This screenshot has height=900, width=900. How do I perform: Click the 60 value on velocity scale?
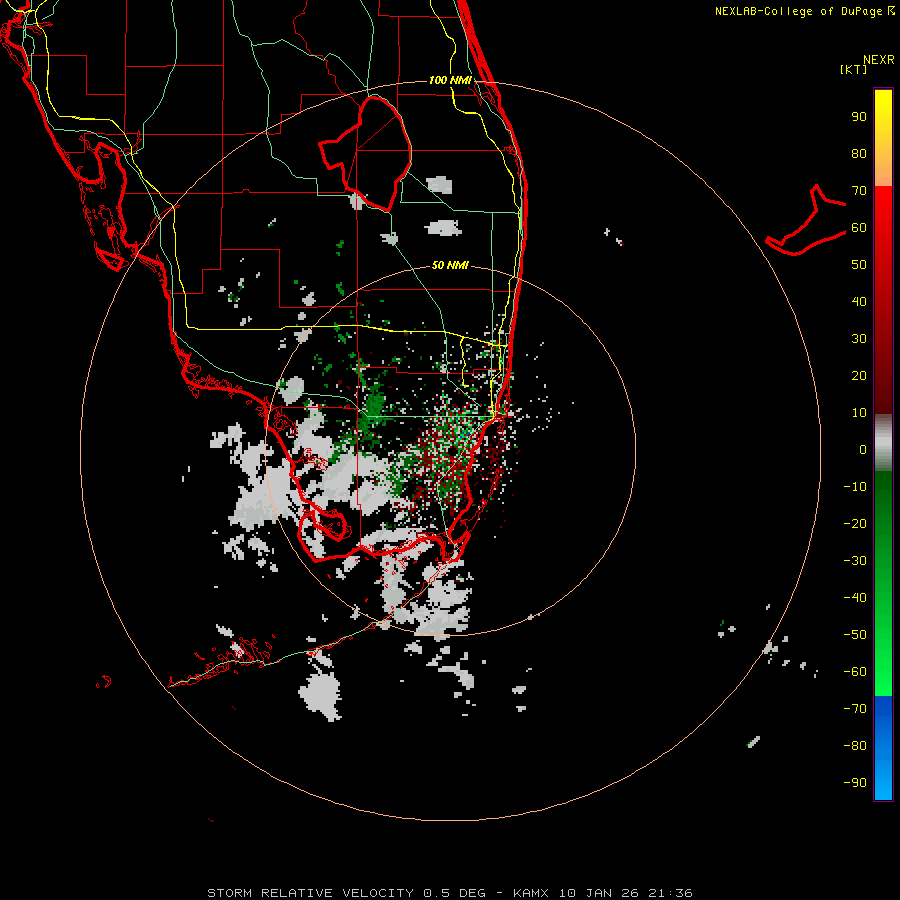(859, 228)
